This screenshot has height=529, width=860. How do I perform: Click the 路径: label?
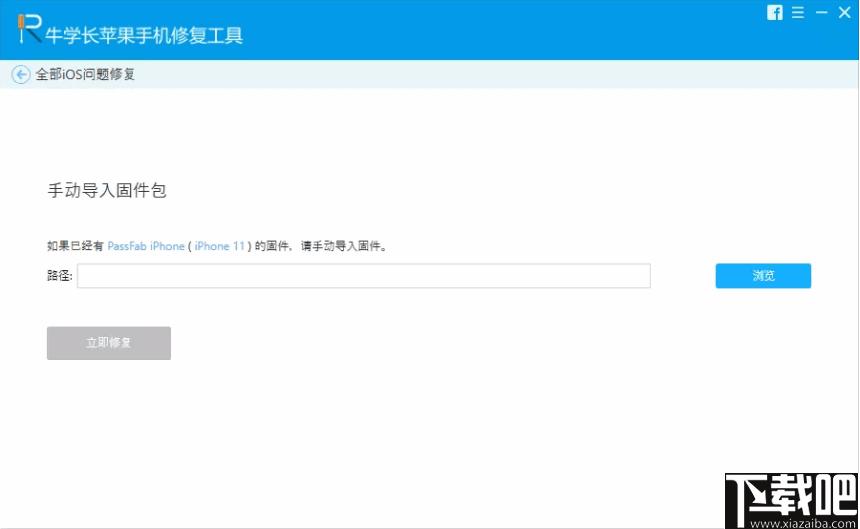pos(60,276)
